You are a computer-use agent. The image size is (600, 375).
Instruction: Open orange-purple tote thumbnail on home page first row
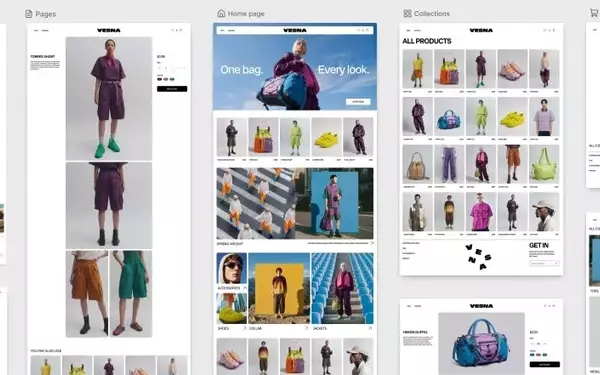click(x=263, y=137)
